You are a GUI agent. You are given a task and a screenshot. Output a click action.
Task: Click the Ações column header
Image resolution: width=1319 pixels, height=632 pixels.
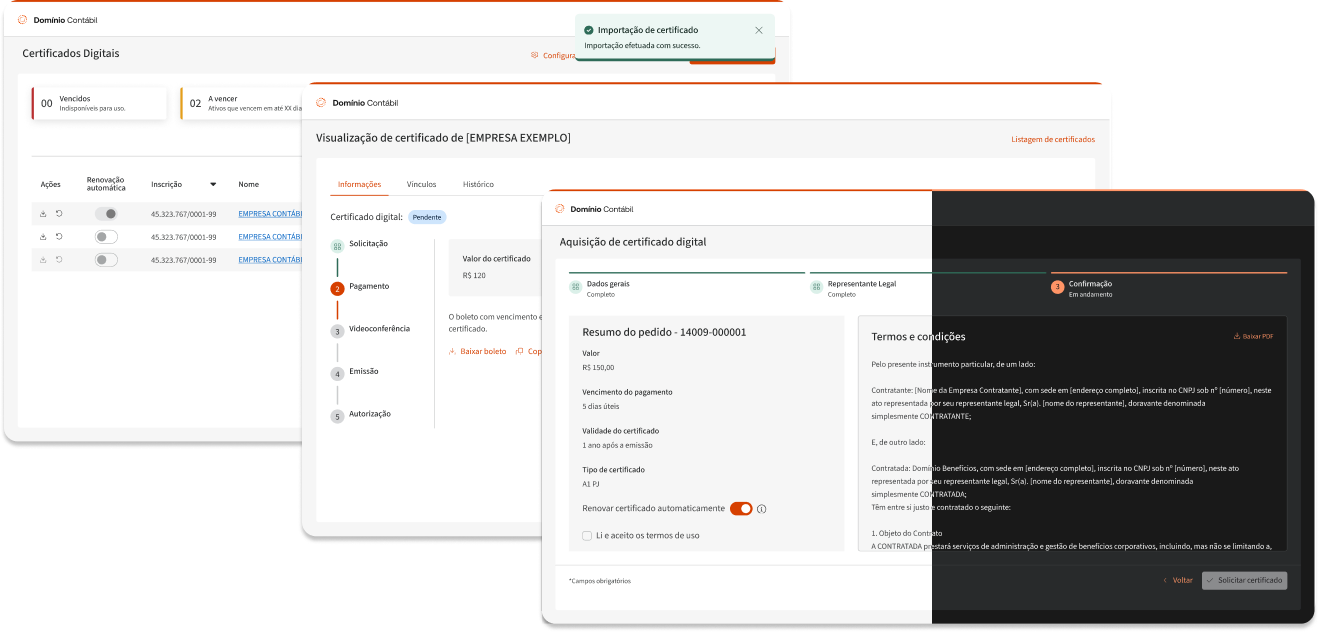click(x=50, y=184)
